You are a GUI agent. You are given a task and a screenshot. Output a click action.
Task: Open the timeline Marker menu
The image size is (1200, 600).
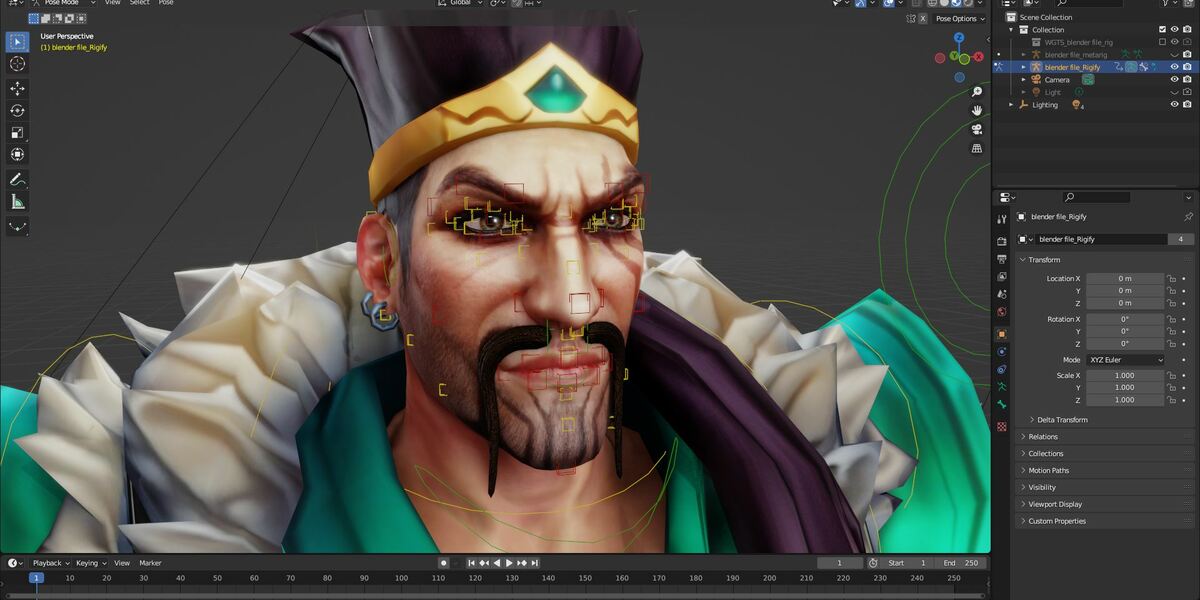pyautogui.click(x=150, y=563)
